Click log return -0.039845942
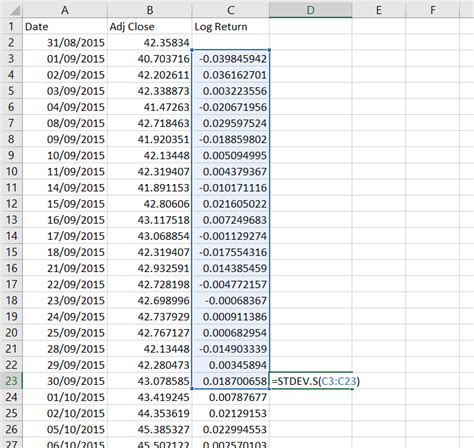 (231, 59)
